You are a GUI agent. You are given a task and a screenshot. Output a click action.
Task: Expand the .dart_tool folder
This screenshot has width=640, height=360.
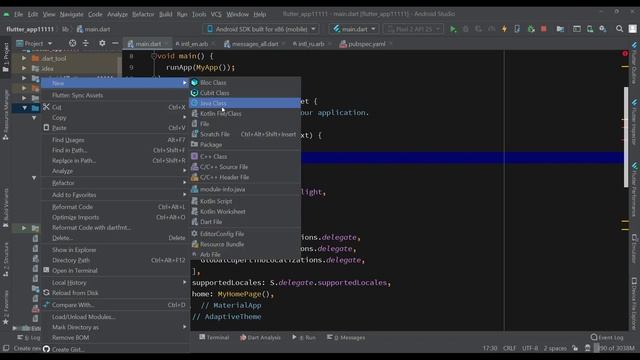(24, 58)
